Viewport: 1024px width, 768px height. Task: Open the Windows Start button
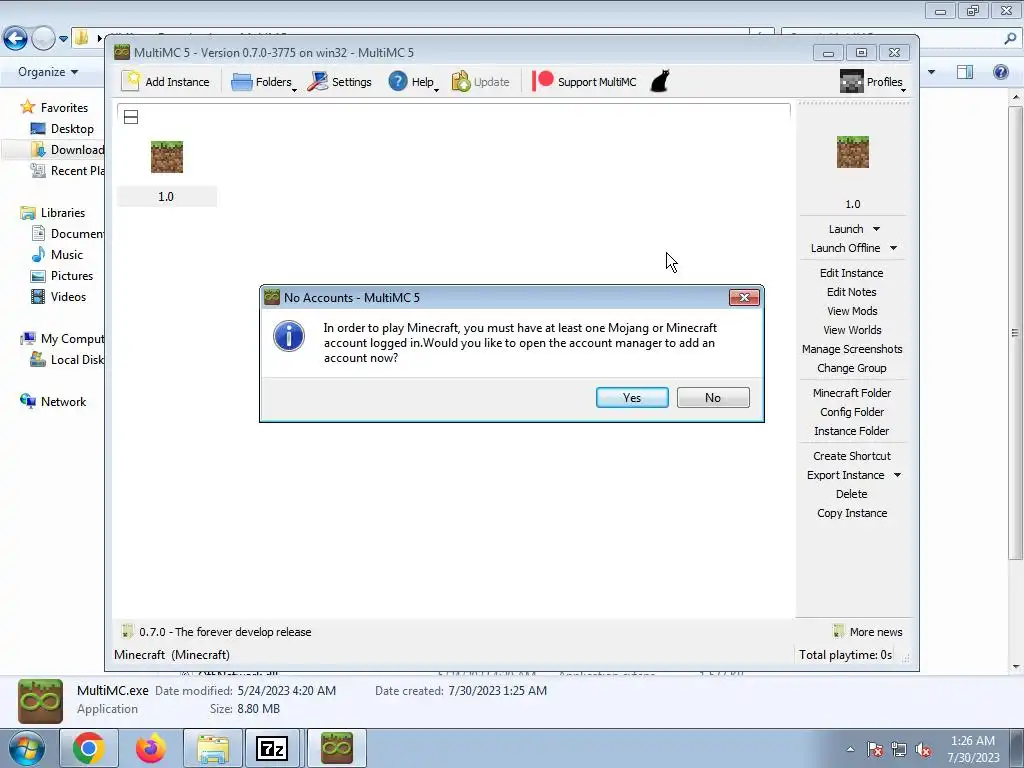25,748
